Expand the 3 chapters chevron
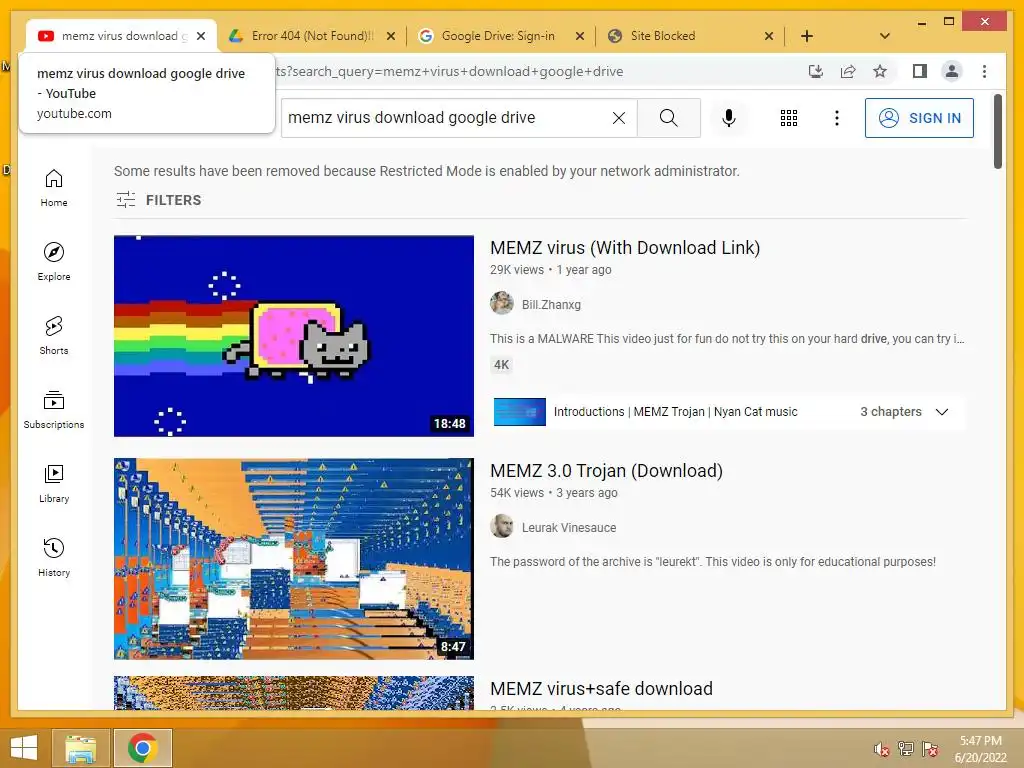The width and height of the screenshot is (1024, 768). pyautogui.click(x=942, y=412)
